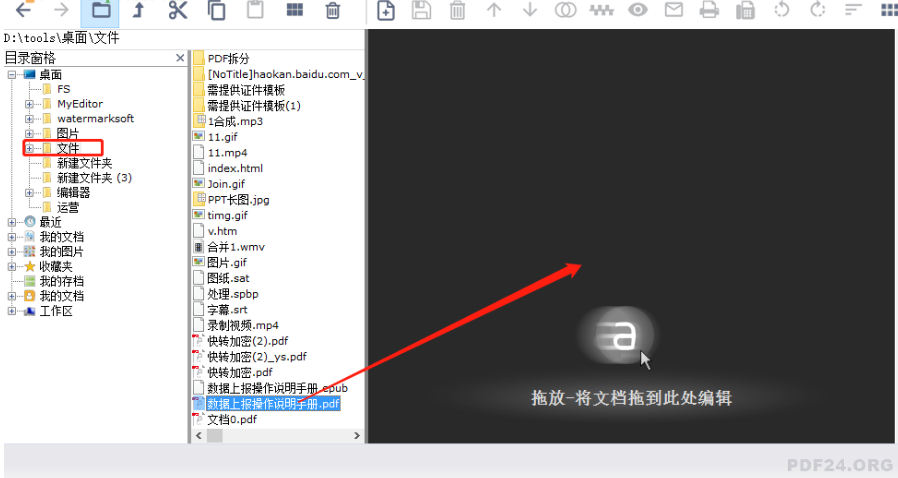Click the file list scroll right arrow
The image size is (898, 478).
[x=357, y=436]
